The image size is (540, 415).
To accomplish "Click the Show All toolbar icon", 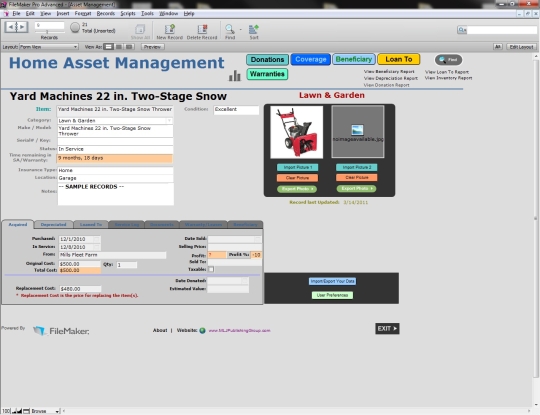I will [x=140, y=29].
